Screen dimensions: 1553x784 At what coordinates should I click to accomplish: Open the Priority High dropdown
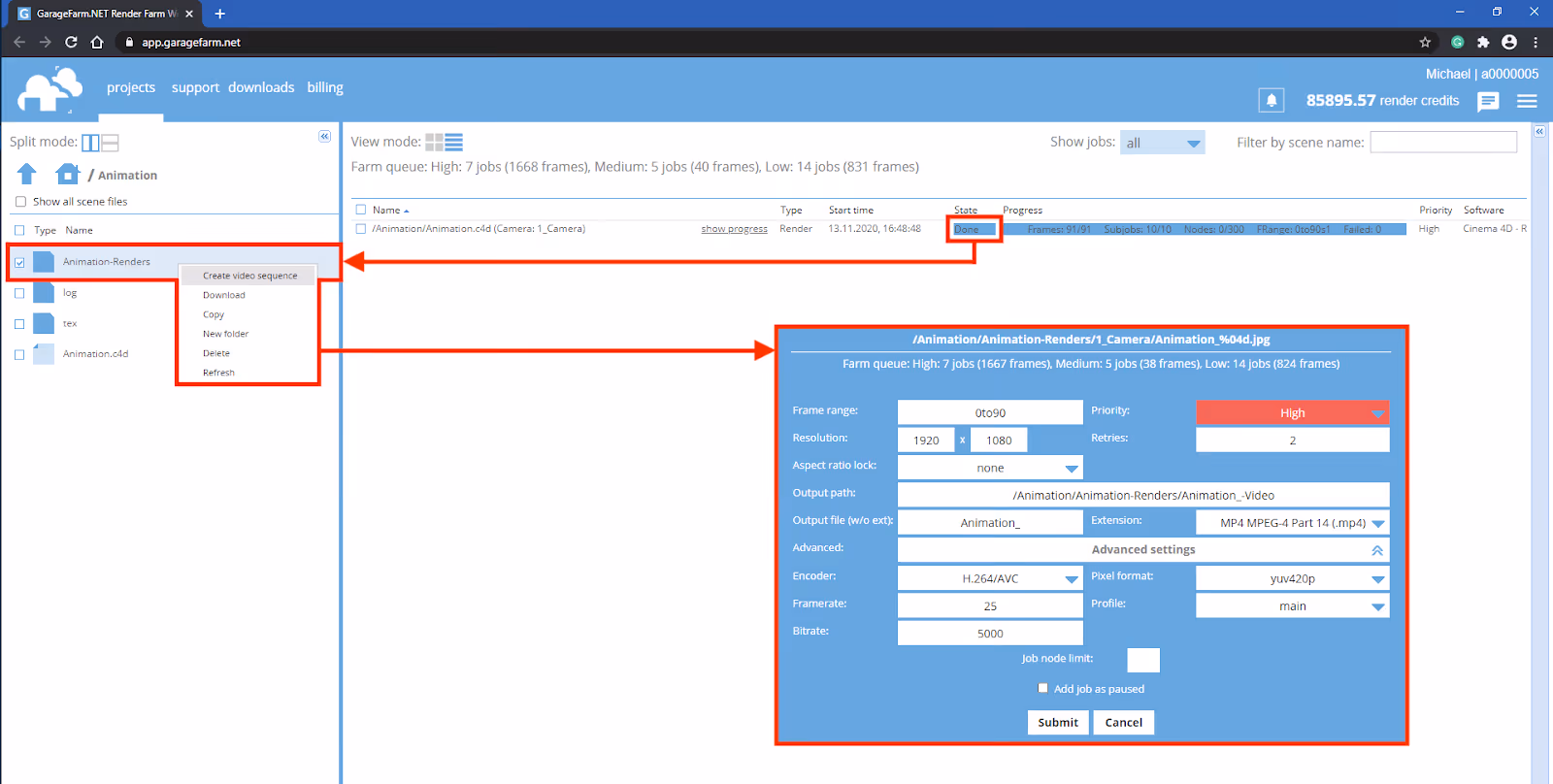point(1293,412)
